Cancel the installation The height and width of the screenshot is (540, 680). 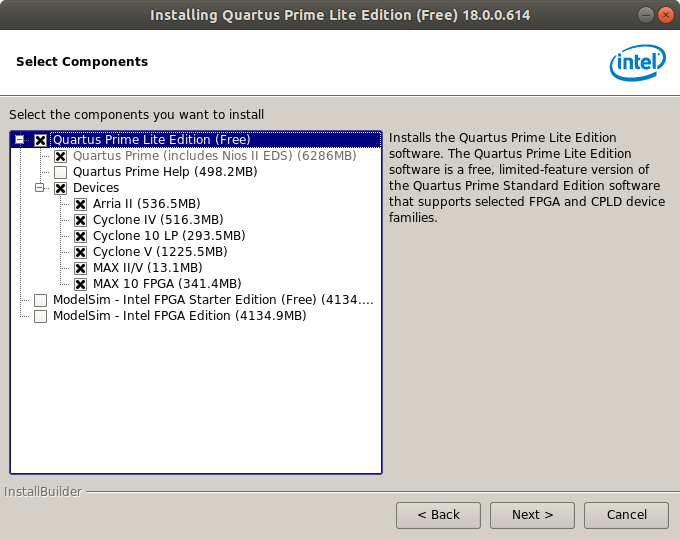click(x=626, y=515)
